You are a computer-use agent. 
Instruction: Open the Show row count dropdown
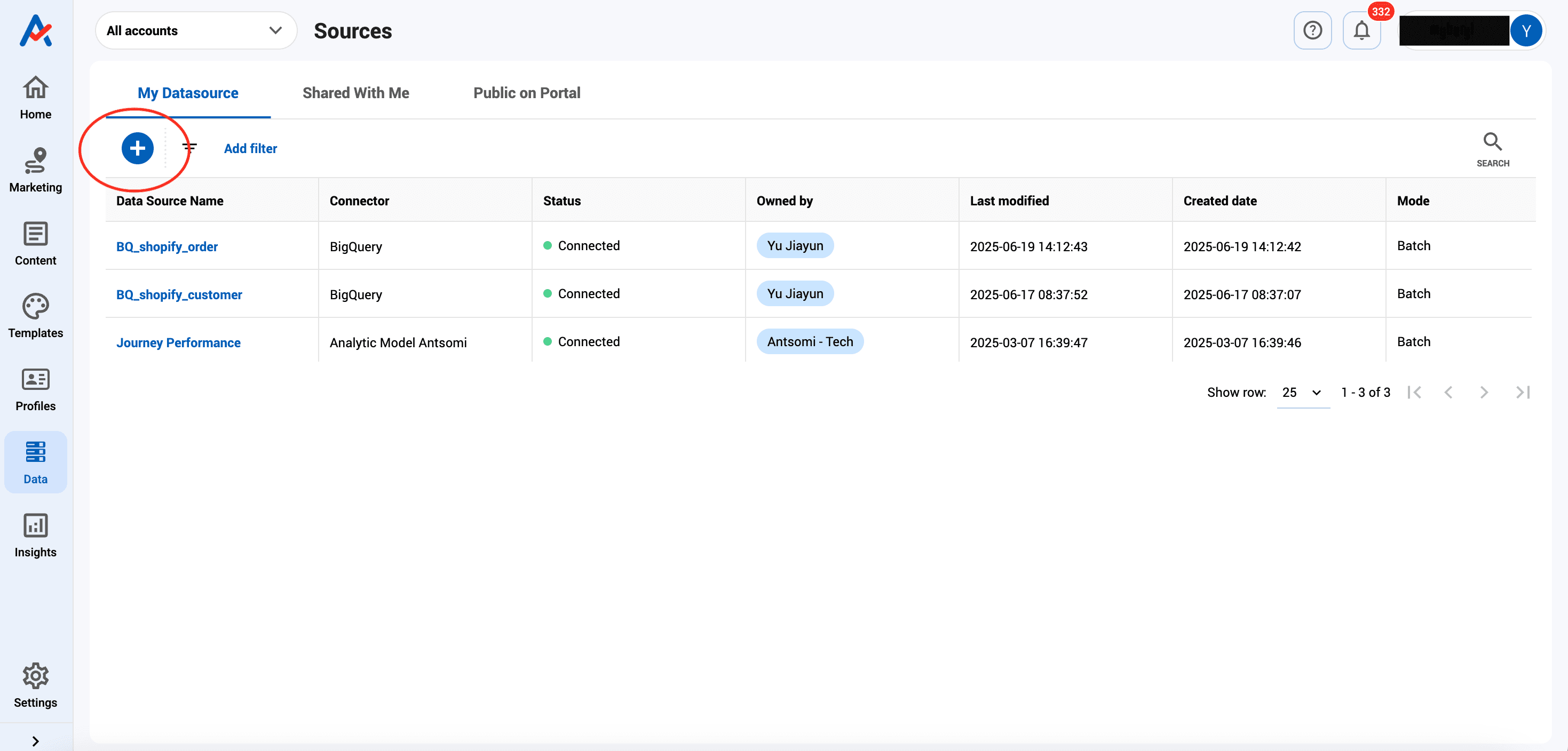click(1302, 393)
